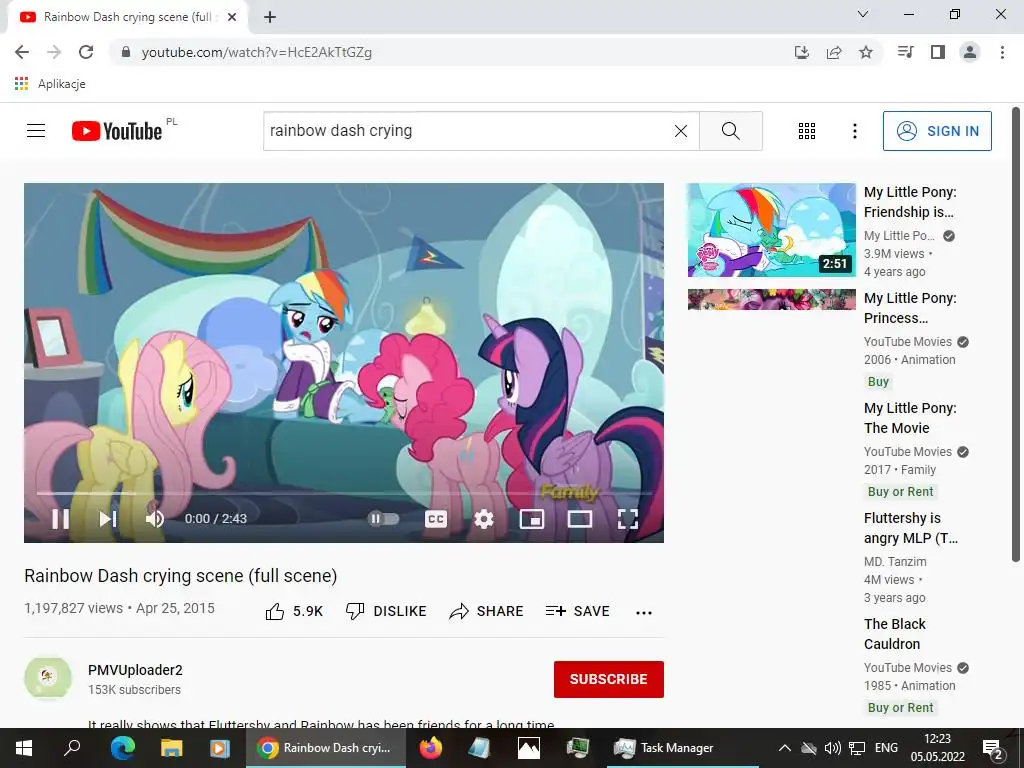Close the Rainbow Dash browser tab
Image resolution: width=1024 pixels, height=768 pixels.
coord(232,17)
